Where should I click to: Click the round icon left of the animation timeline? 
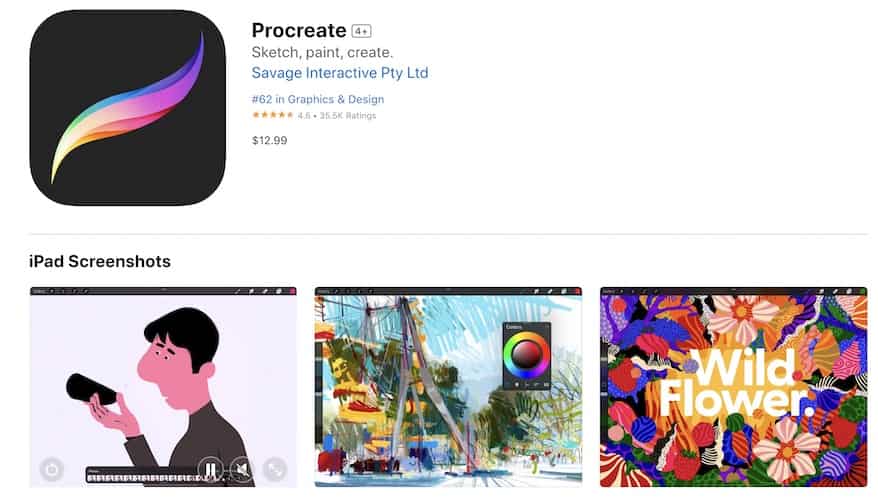click(x=52, y=469)
